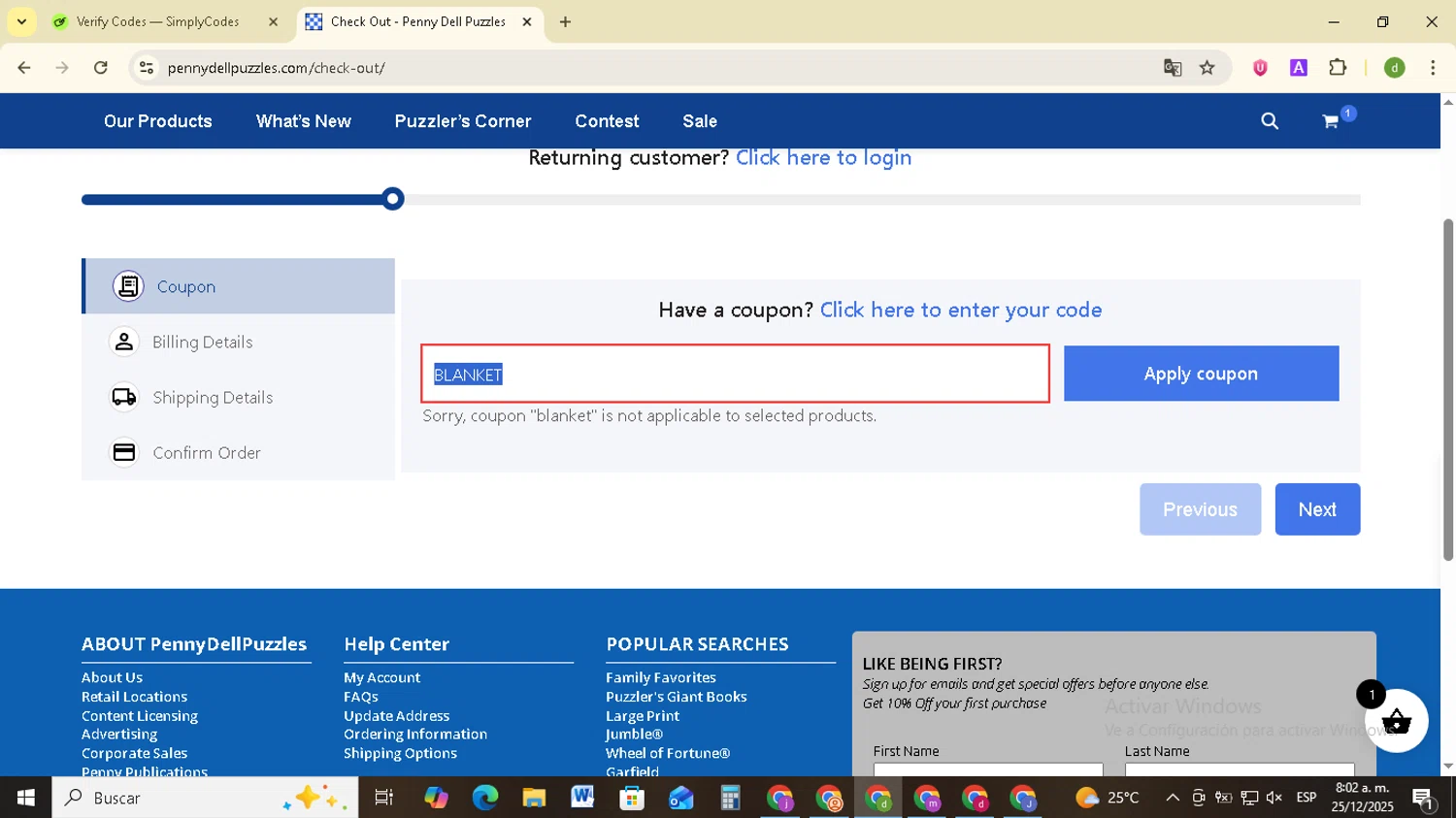Image resolution: width=1456 pixels, height=818 pixels.
Task: Open the browser Extensions puzzle icon
Action: tap(1338, 68)
